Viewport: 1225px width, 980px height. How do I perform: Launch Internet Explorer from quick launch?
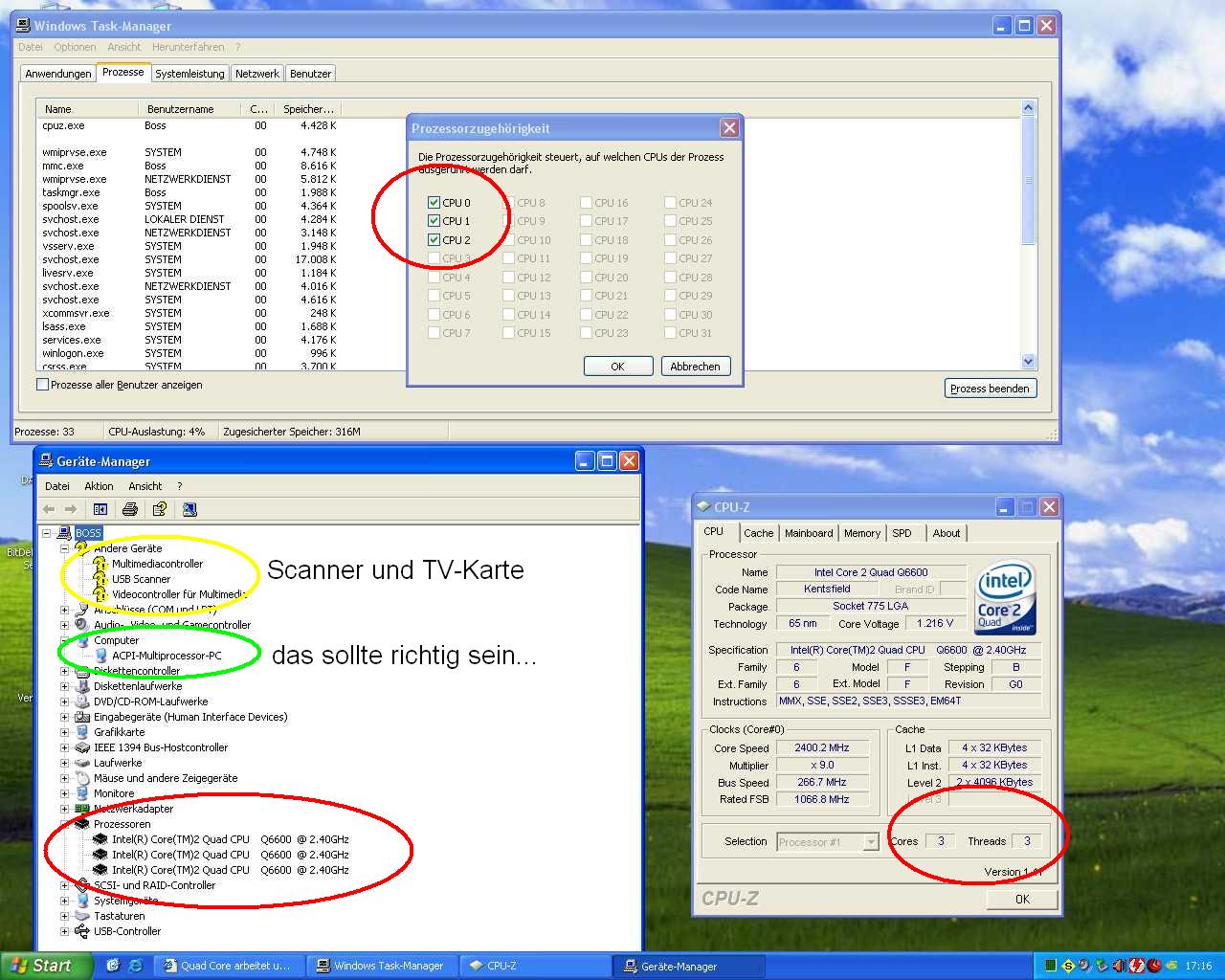(x=135, y=966)
